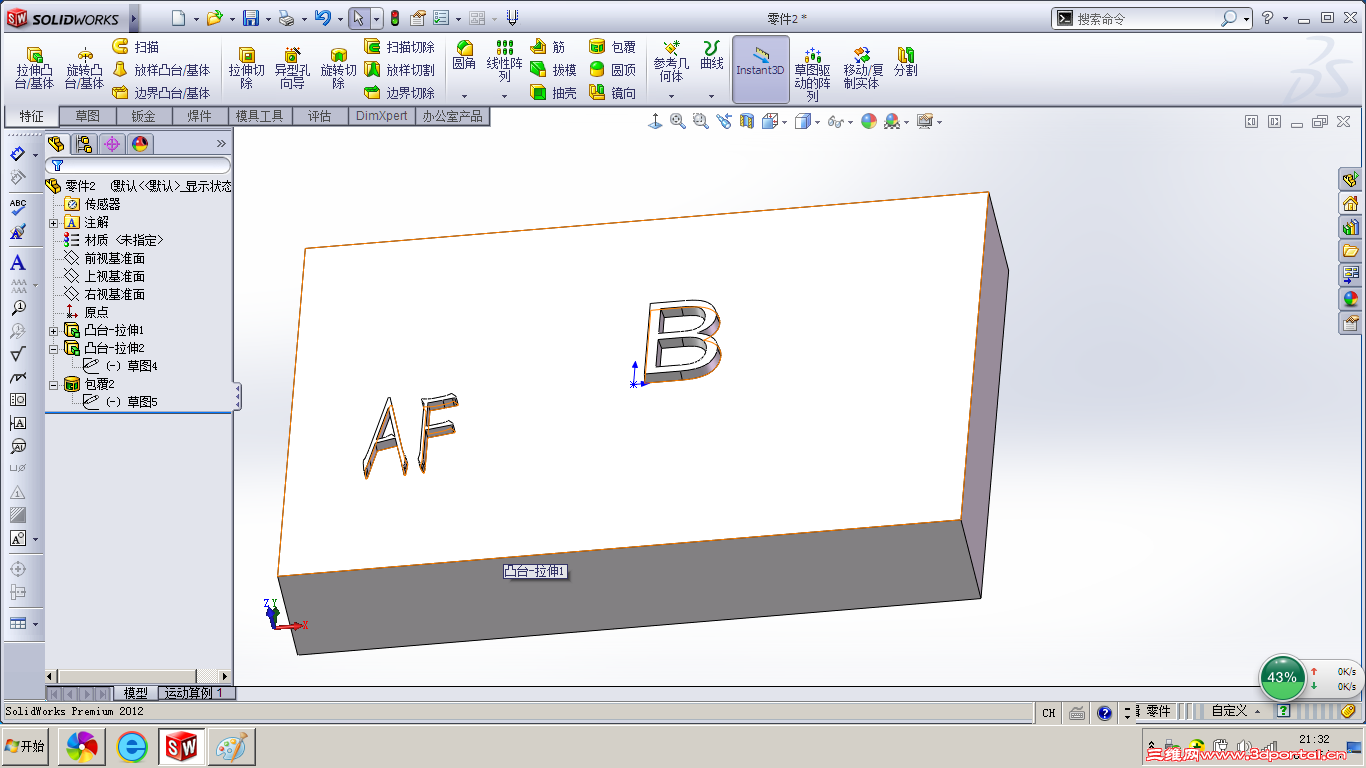Open Internet Explorer from the taskbar

132,746
